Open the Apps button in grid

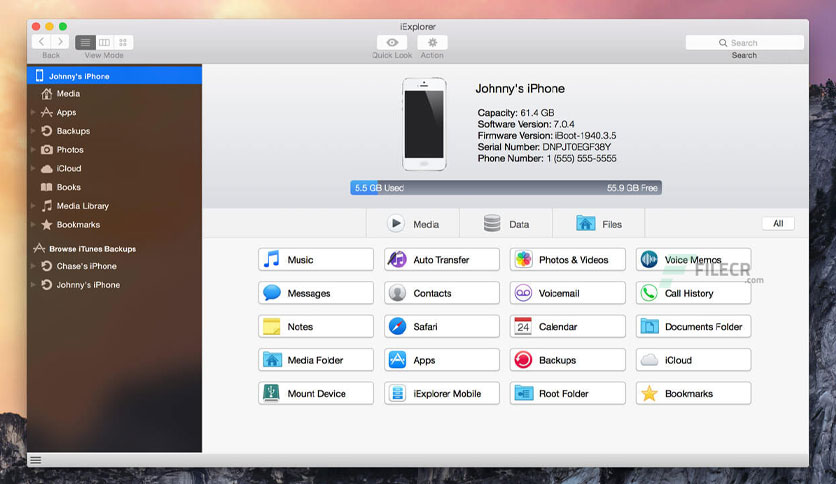point(441,360)
